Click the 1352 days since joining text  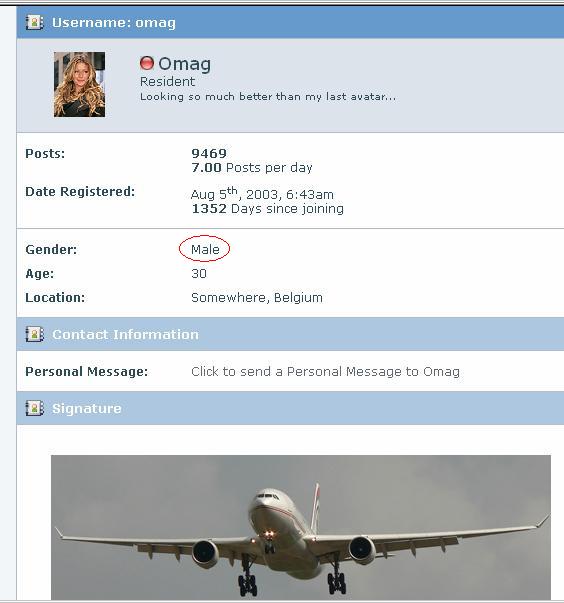pos(268,209)
